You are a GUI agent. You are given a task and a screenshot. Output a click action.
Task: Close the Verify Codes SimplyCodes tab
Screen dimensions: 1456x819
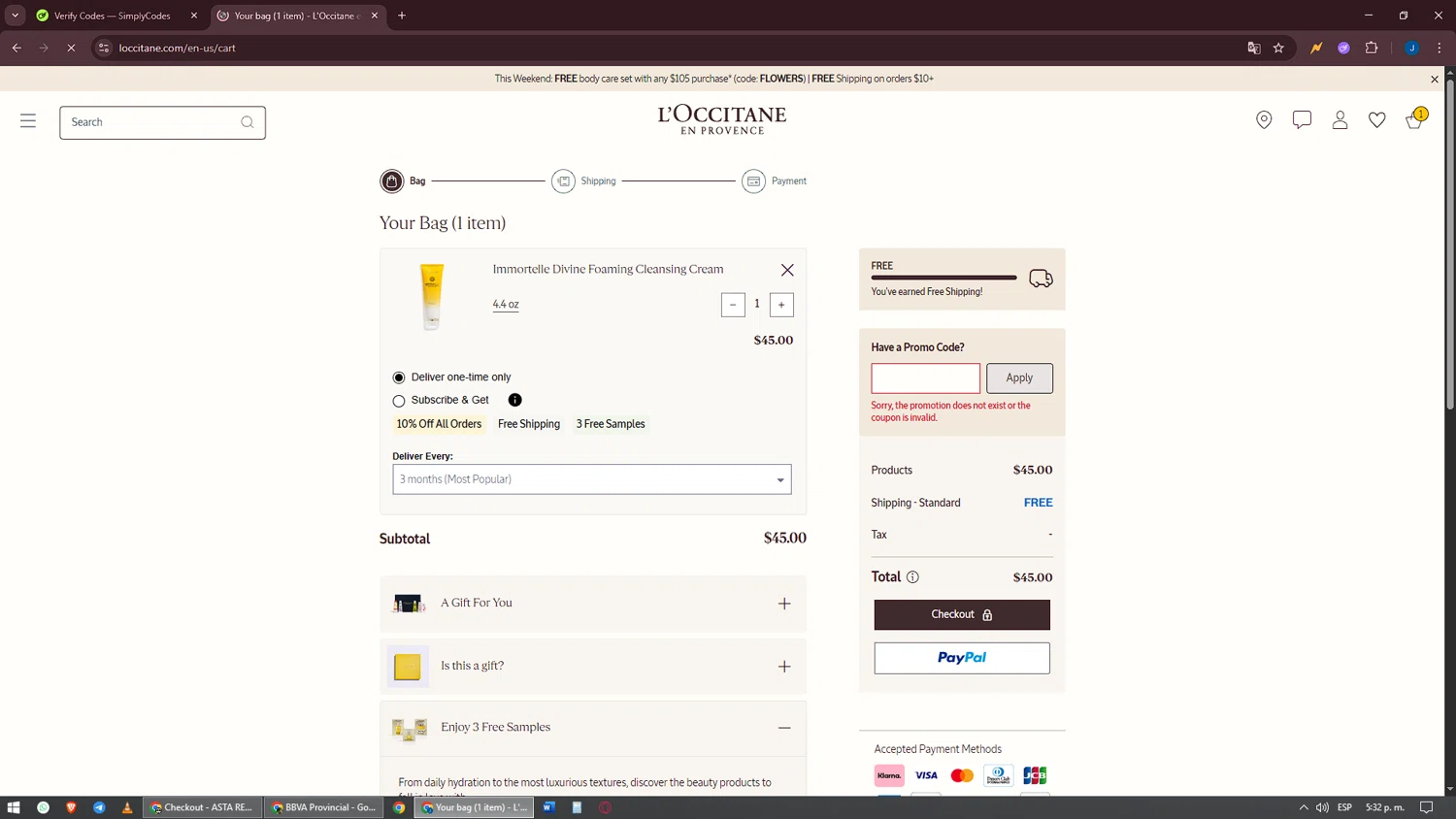point(194,16)
